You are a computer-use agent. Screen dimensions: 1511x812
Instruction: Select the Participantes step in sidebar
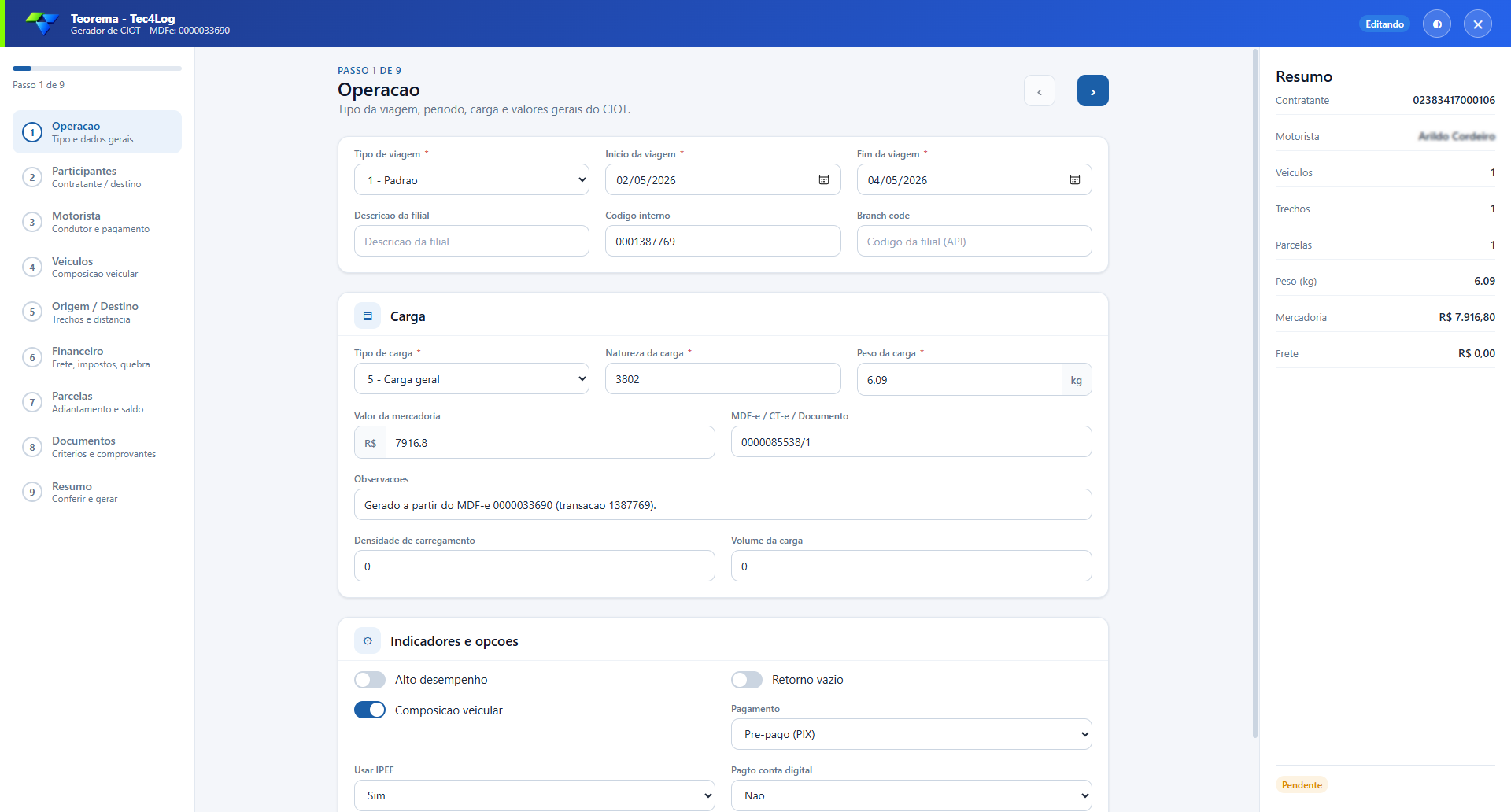tap(97, 177)
